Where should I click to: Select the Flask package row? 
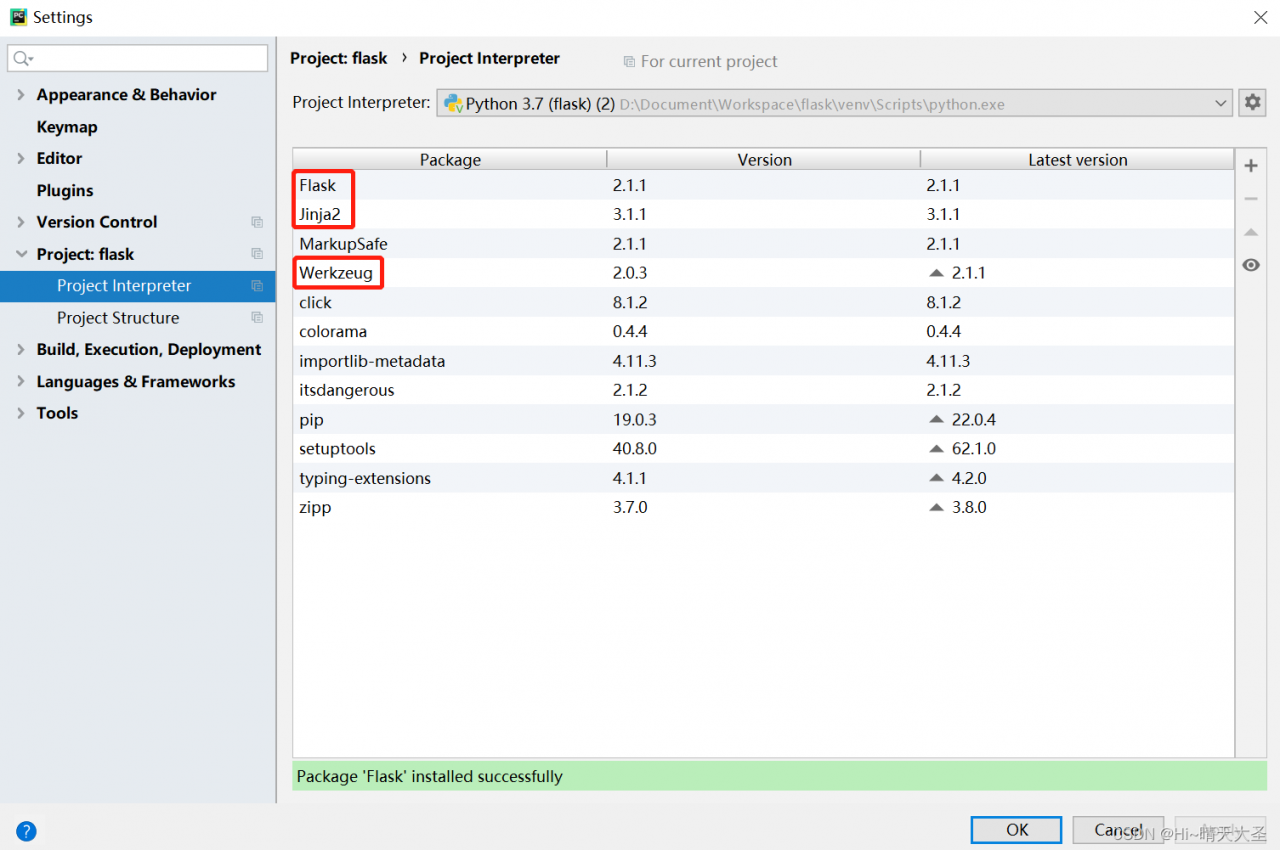[764, 185]
